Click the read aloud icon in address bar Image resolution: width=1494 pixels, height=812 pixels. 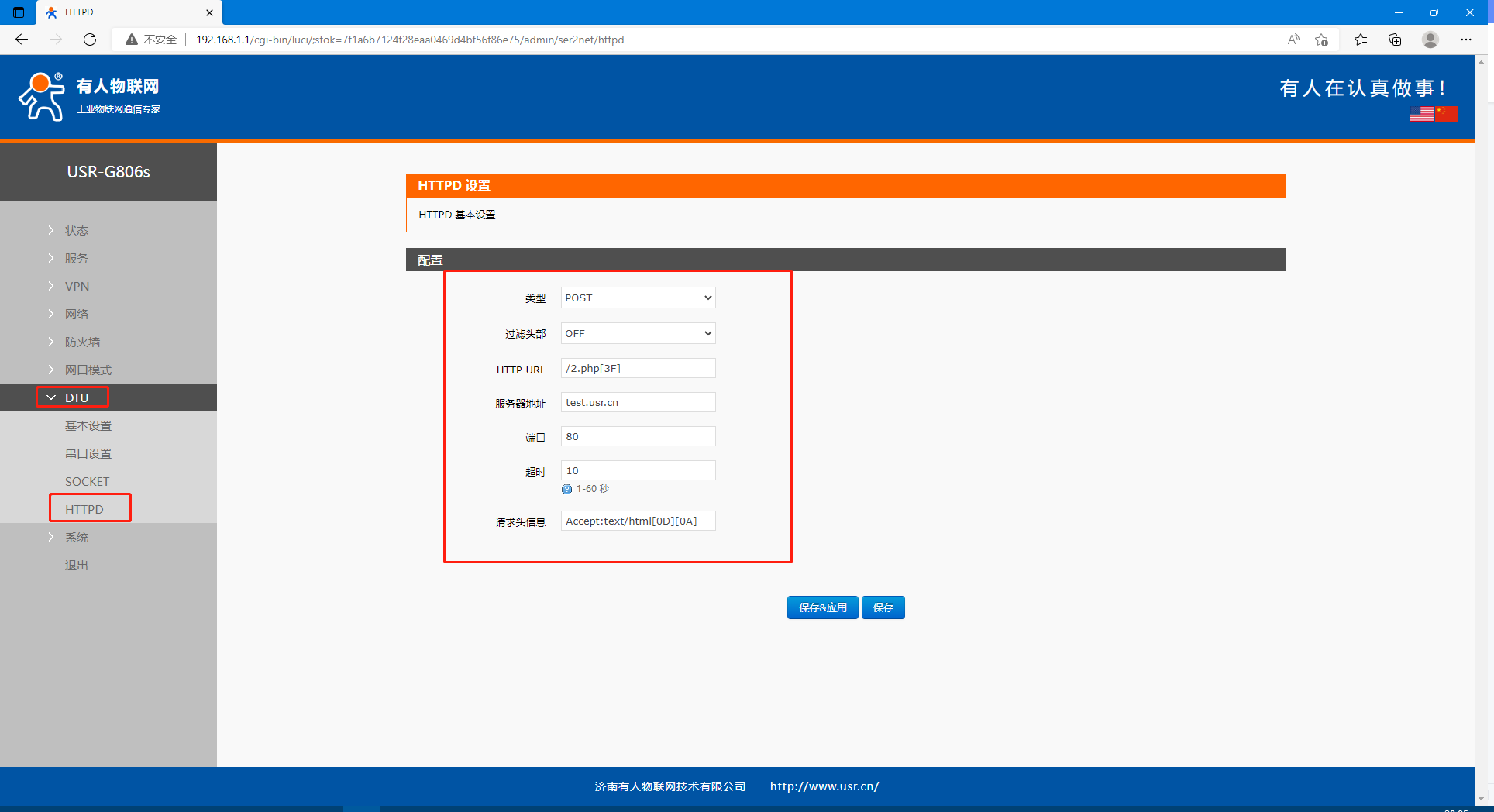point(1293,40)
